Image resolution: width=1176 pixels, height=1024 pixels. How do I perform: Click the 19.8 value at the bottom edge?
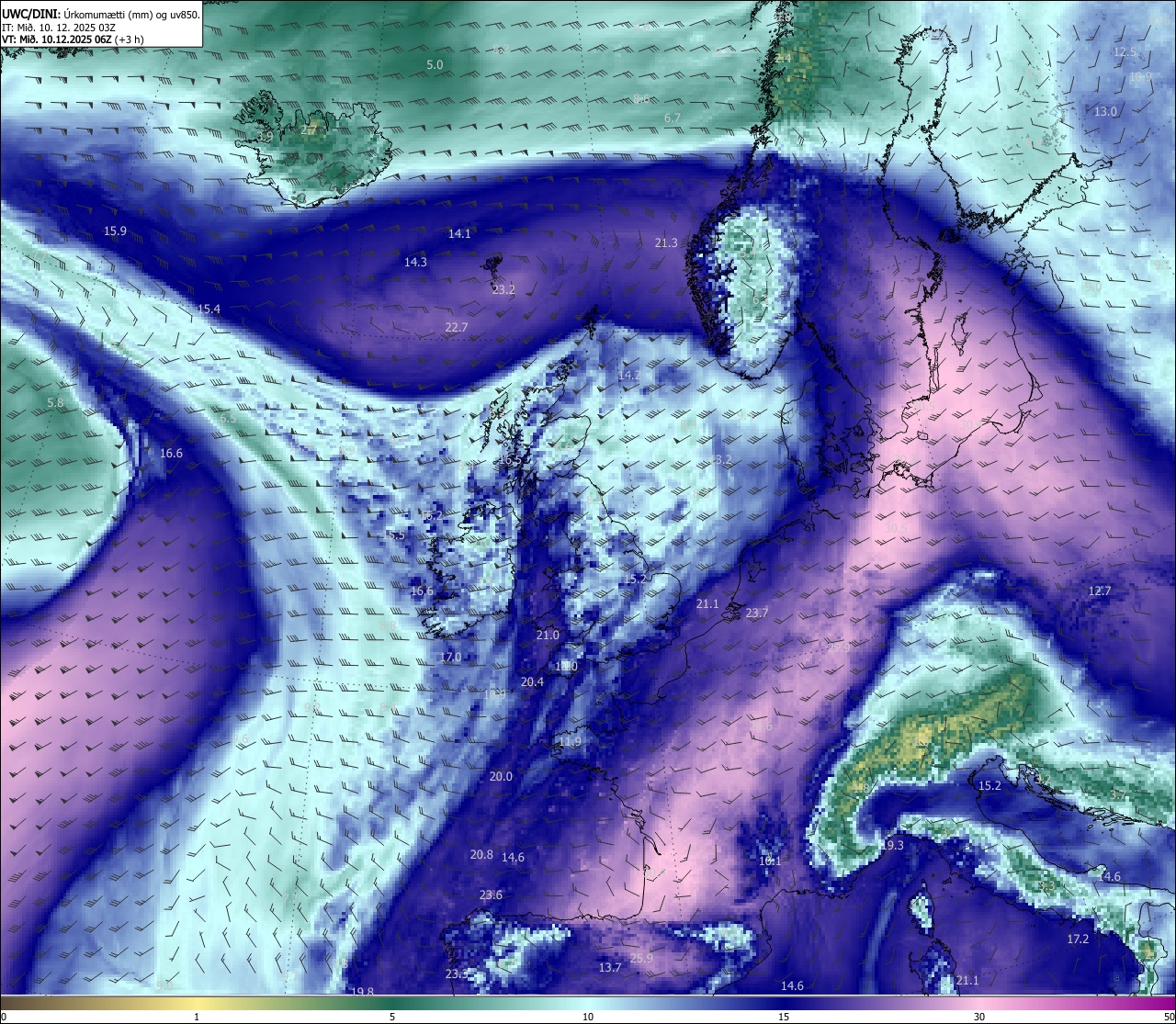[362, 992]
